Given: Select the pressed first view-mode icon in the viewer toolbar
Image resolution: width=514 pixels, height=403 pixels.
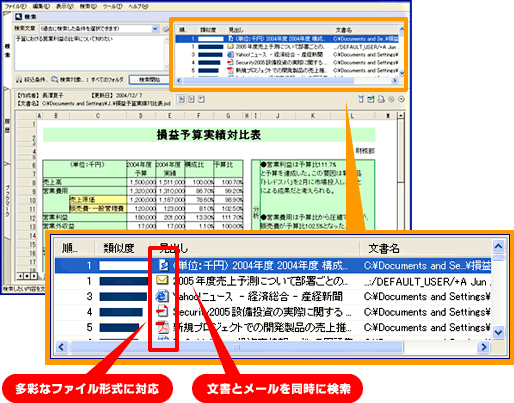Looking at the screenshot, I should coord(181,99).
